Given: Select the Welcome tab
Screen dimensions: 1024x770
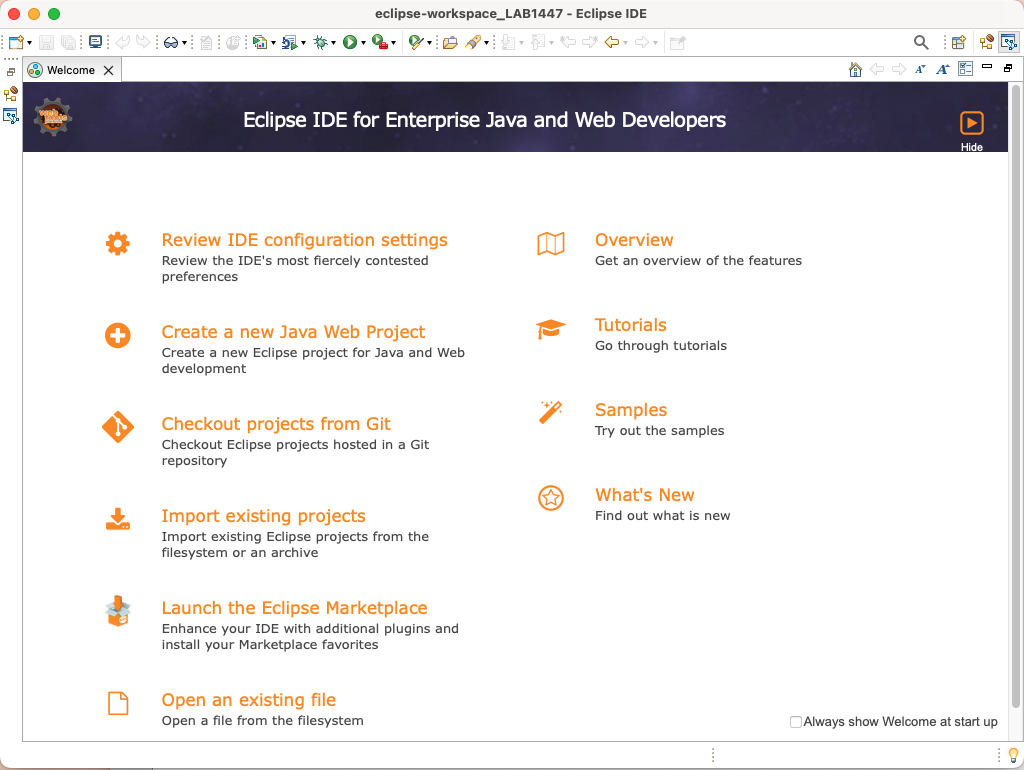Looking at the screenshot, I should click(x=71, y=70).
